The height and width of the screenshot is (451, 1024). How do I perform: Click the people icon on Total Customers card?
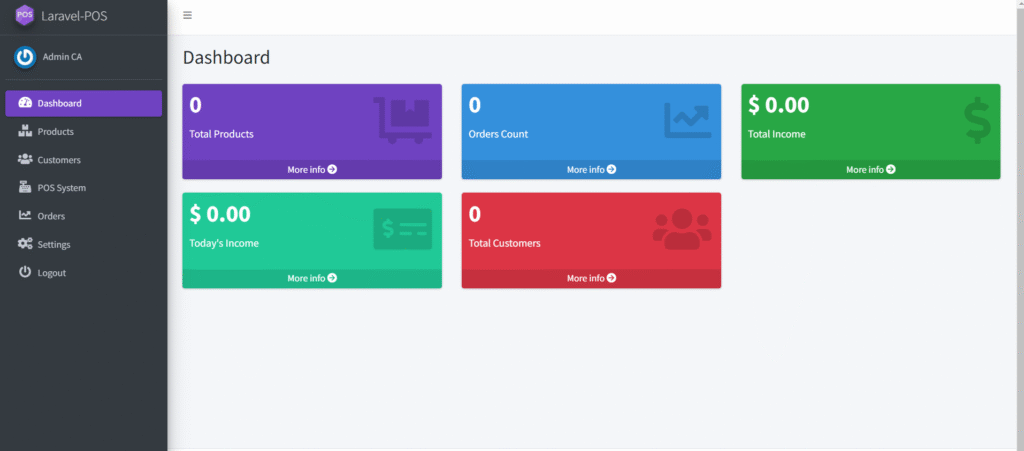[682, 229]
